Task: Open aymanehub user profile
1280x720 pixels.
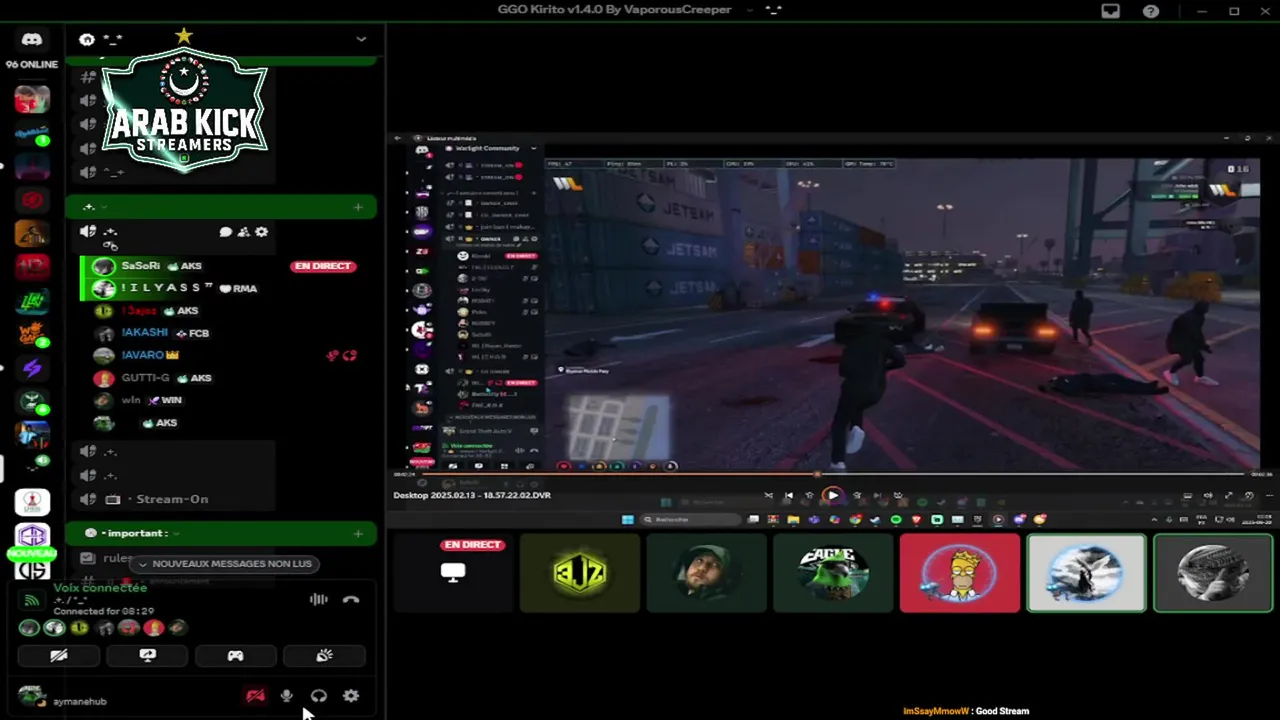Action: (62, 697)
